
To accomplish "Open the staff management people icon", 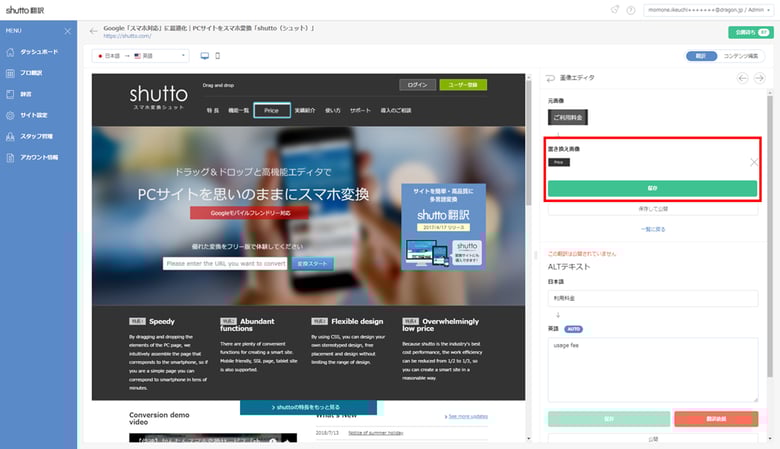I will click(x=10, y=136).
